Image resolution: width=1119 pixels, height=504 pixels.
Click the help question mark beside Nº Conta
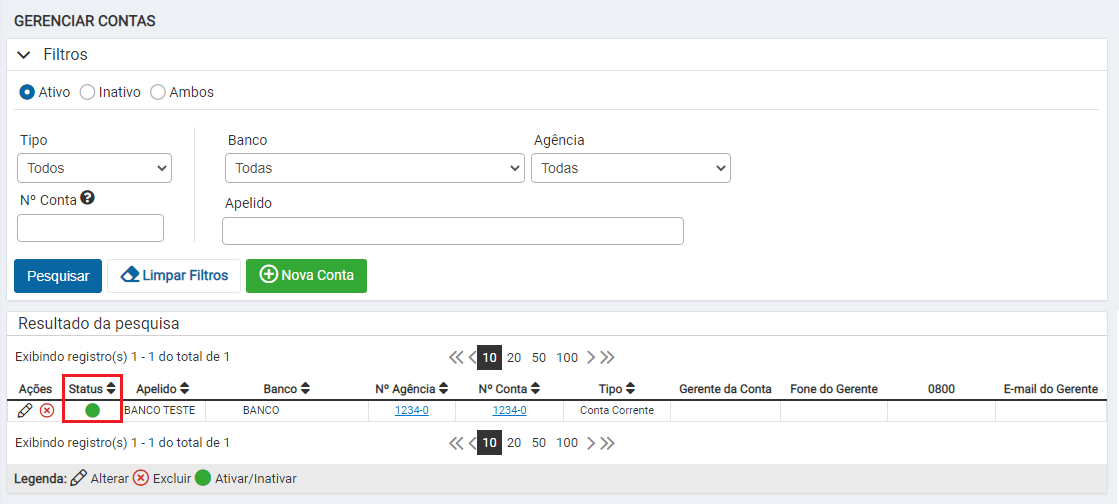[88, 198]
